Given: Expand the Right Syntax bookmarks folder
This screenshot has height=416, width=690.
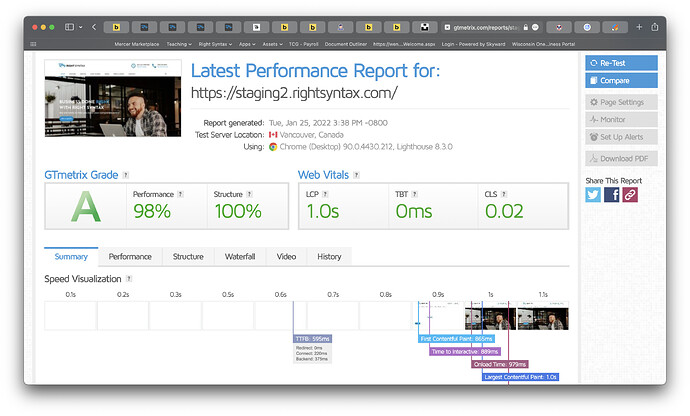Looking at the screenshot, I should [215, 44].
